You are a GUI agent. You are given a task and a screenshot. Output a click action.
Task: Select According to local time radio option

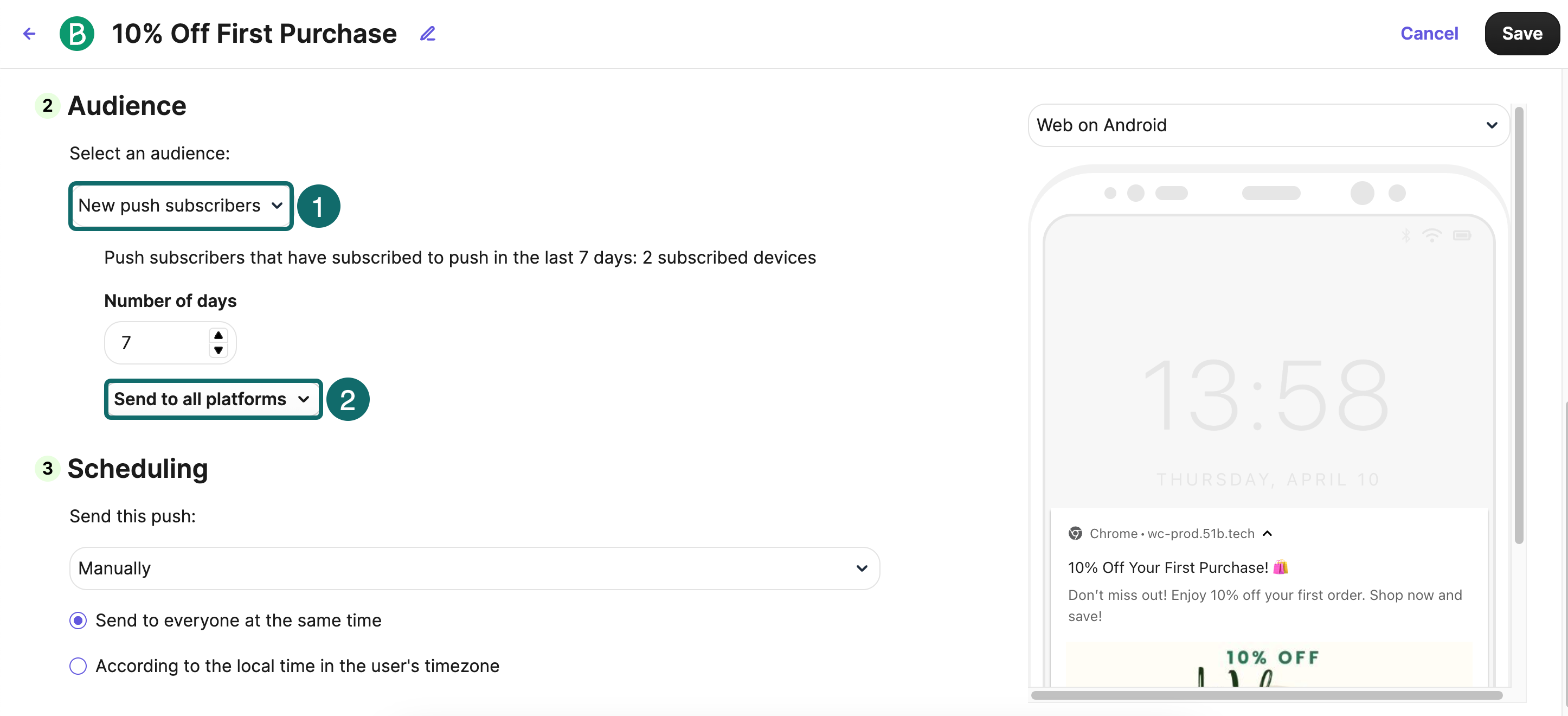[78, 666]
